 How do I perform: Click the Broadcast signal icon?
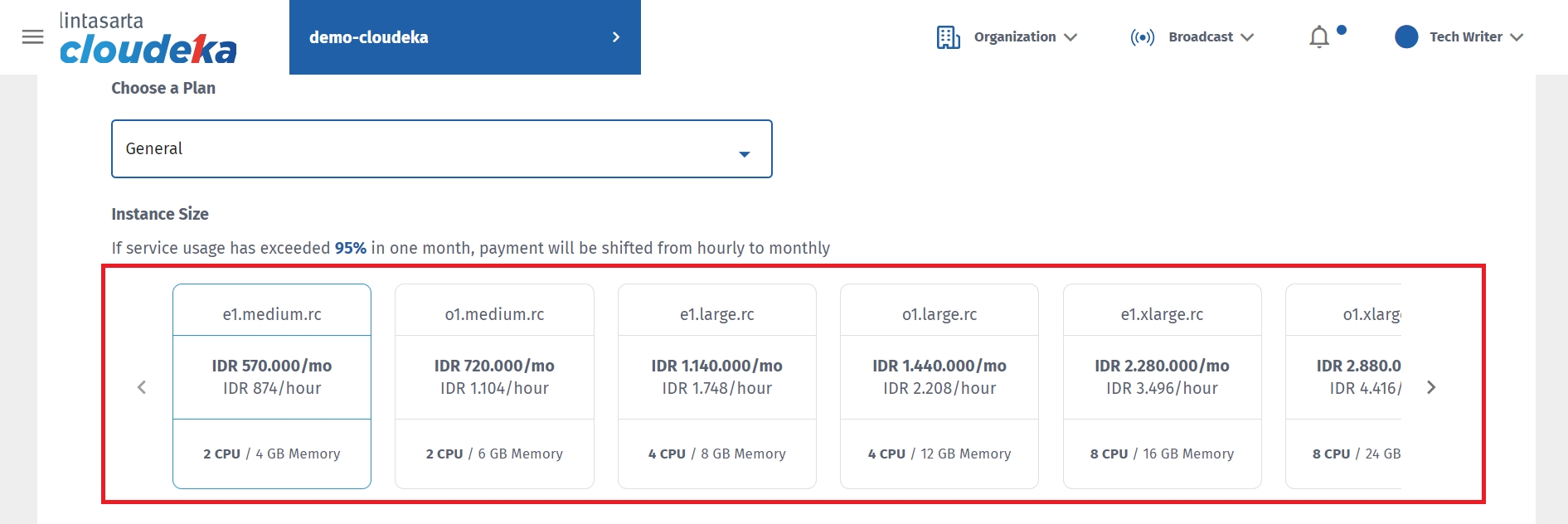[x=1142, y=37]
